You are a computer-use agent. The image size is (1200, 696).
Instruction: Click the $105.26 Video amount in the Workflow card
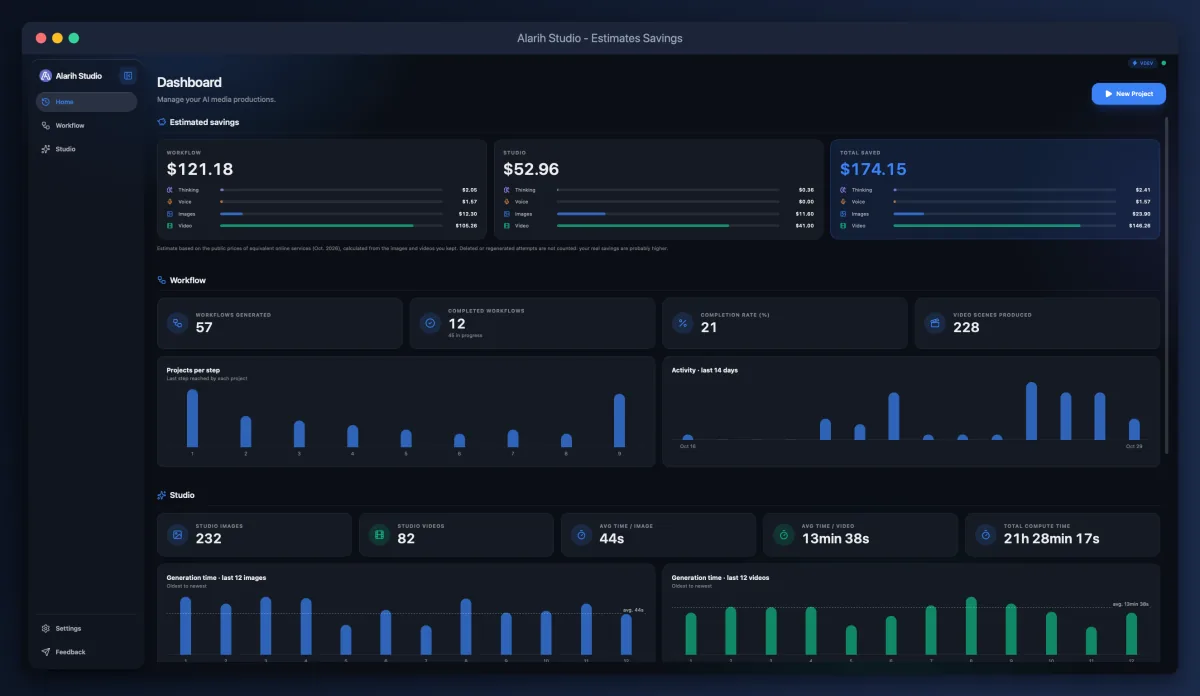coord(466,226)
